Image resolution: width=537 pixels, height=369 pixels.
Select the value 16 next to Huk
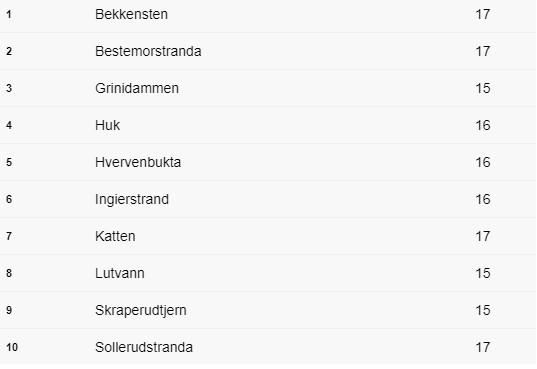point(483,125)
